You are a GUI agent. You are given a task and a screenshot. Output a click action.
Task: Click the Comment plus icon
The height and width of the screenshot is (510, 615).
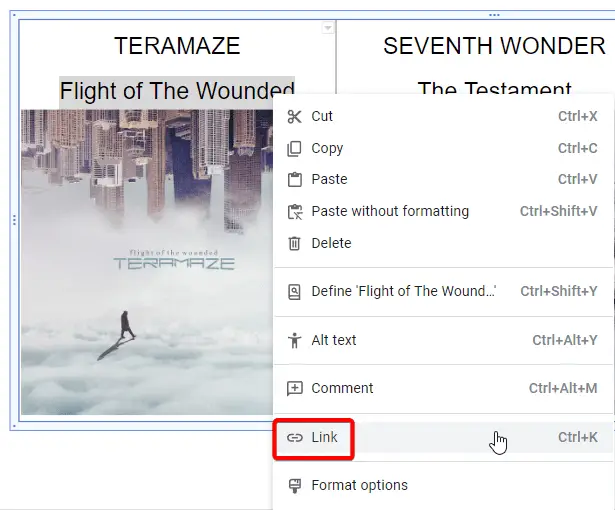tap(295, 388)
